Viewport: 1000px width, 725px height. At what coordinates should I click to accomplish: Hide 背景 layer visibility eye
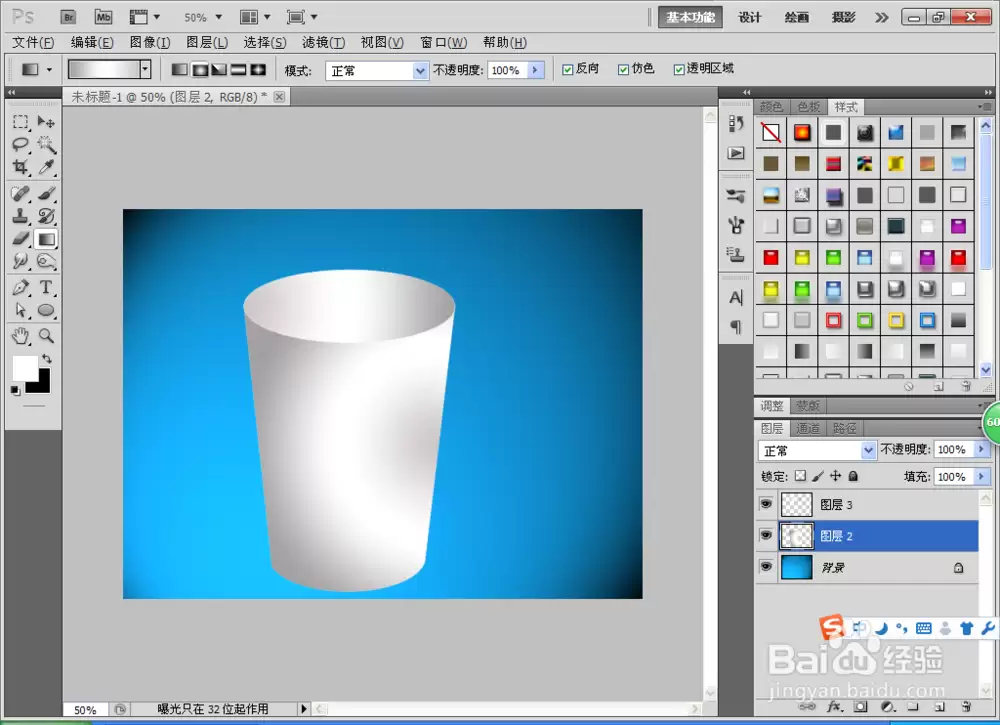(766, 567)
